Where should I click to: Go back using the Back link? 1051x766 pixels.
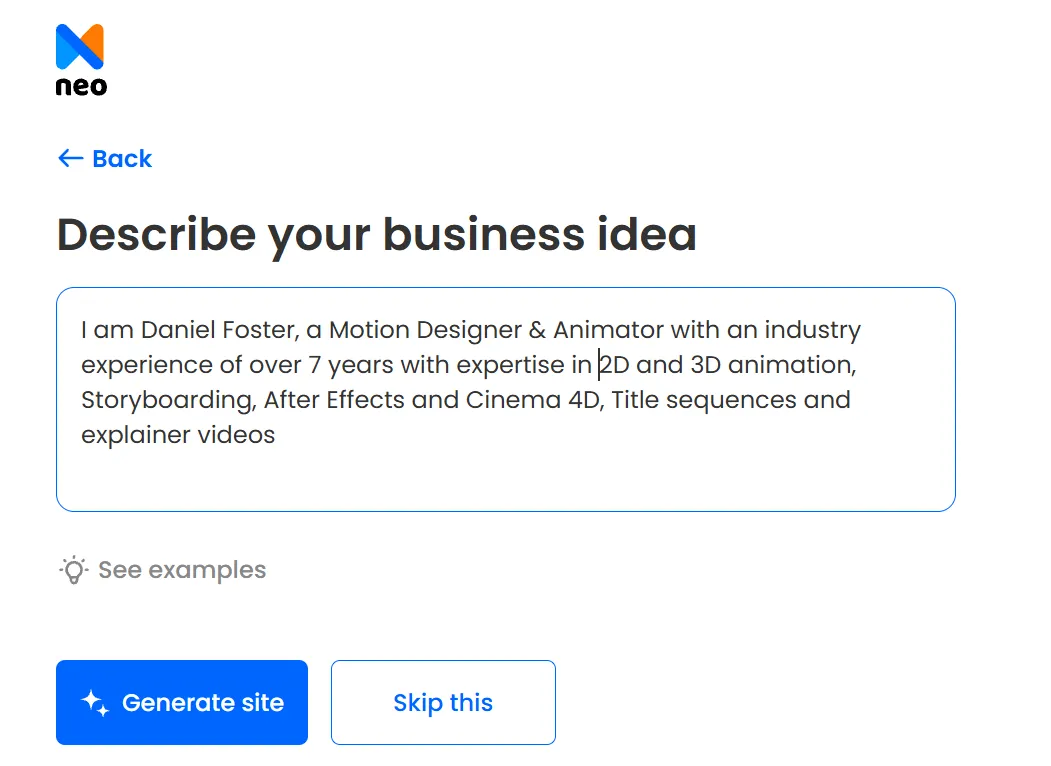(105, 159)
